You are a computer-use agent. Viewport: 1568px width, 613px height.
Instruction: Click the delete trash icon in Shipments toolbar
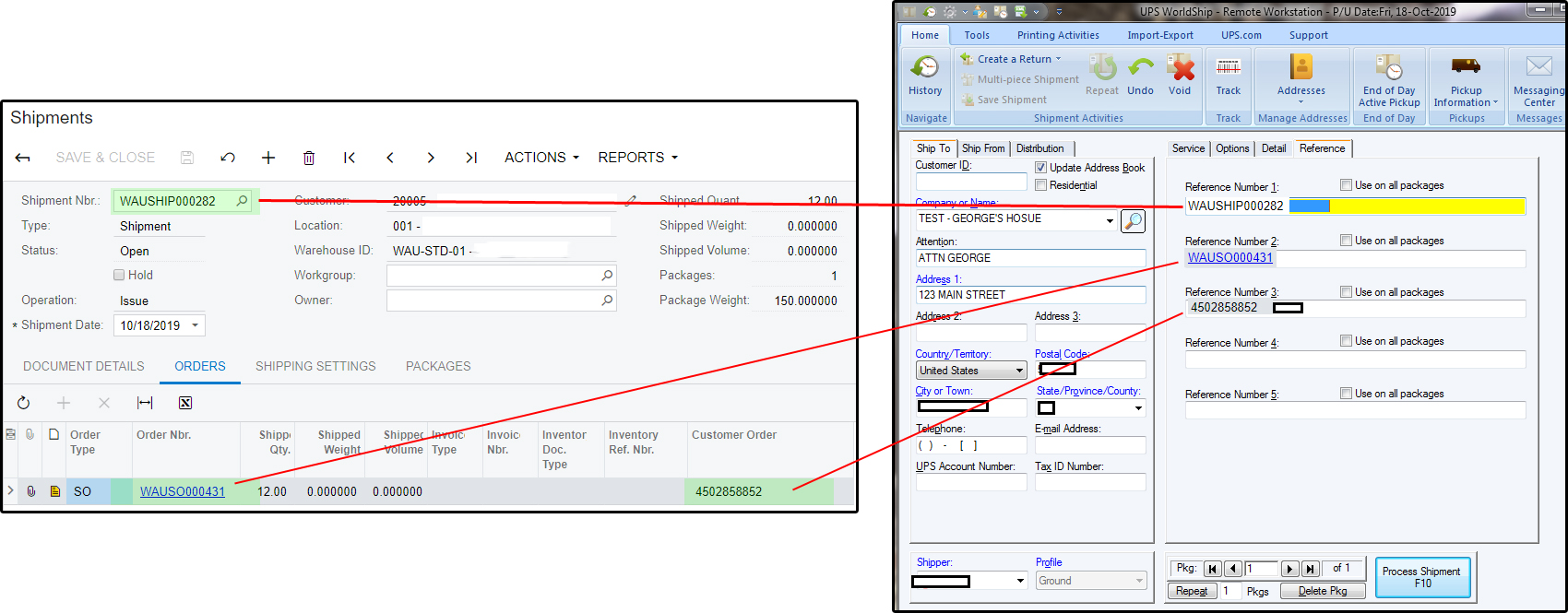309,158
